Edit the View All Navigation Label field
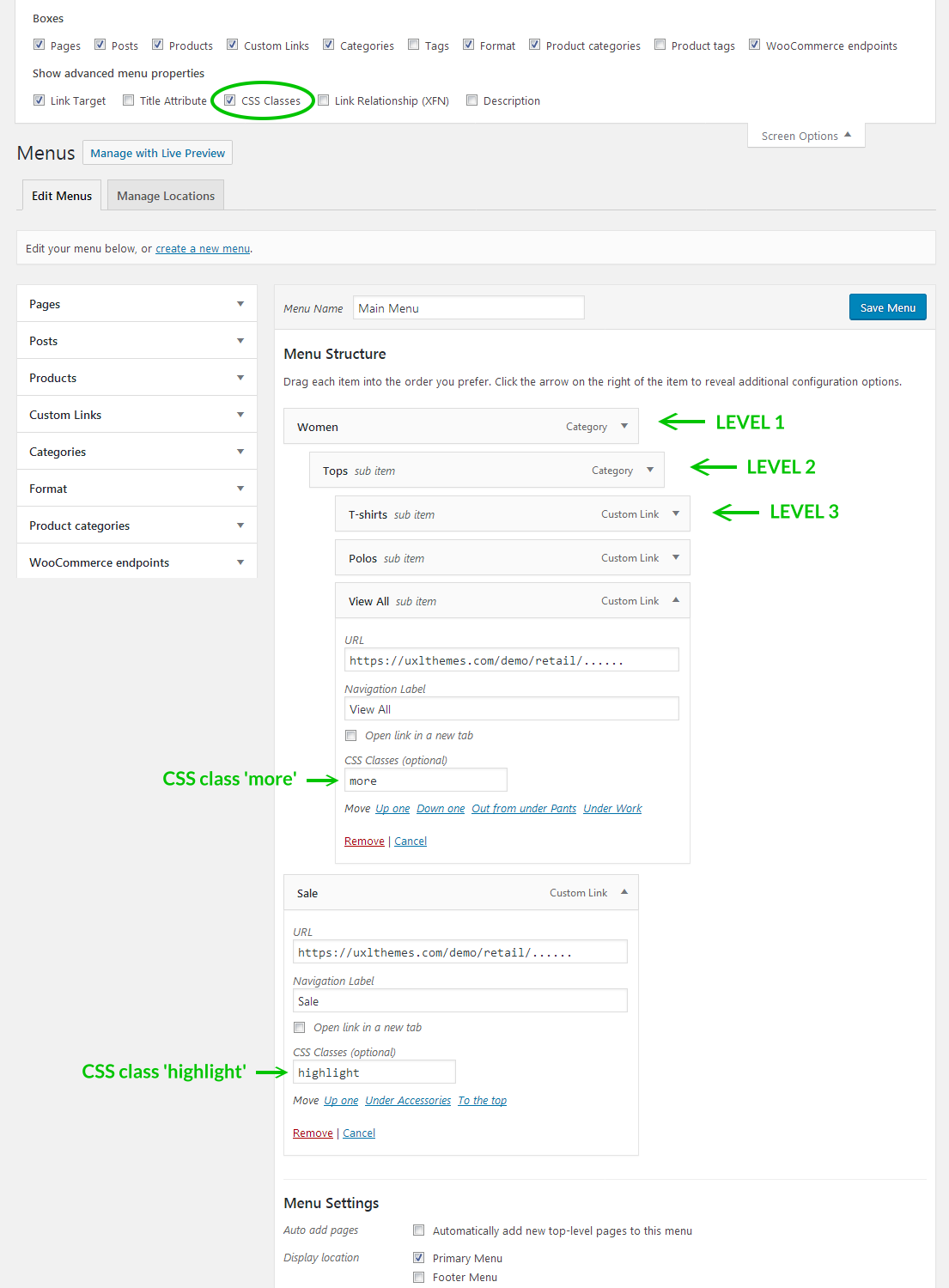This screenshot has width=949, height=1288. [x=512, y=708]
